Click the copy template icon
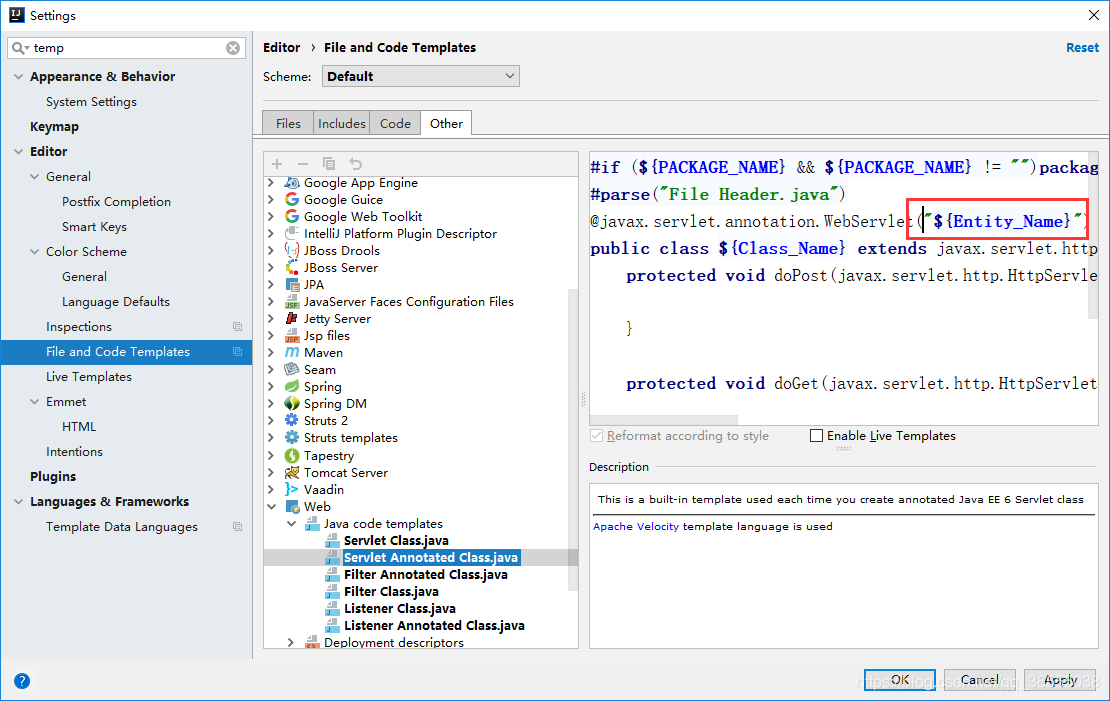The image size is (1110, 701). pyautogui.click(x=329, y=164)
